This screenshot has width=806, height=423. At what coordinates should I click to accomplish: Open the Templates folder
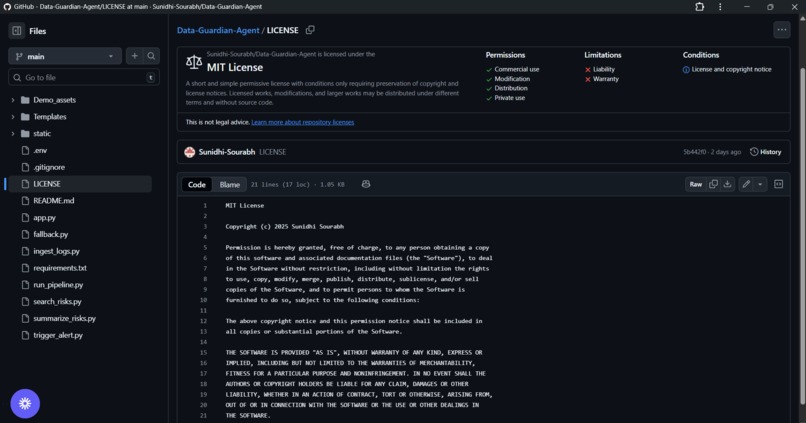50,117
